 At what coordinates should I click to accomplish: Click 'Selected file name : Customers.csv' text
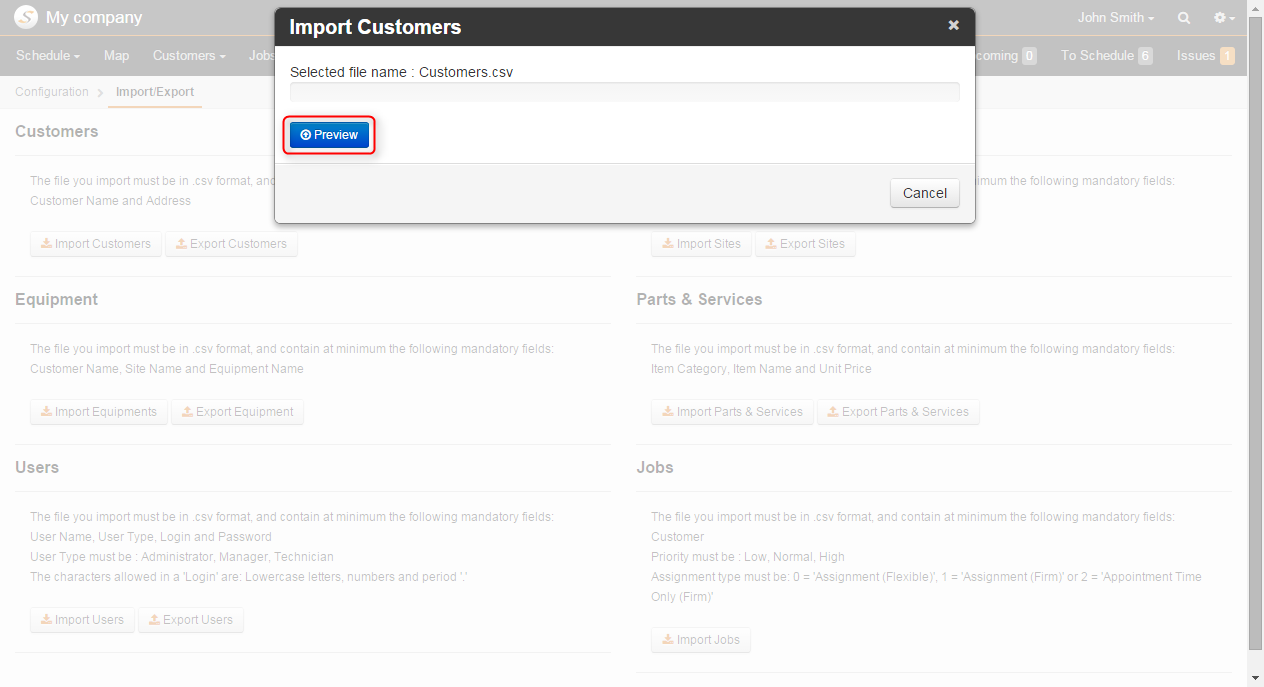pos(401,72)
